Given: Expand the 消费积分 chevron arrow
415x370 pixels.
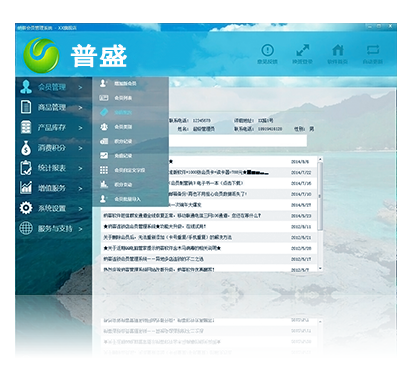Looking at the screenshot, I should click(80, 148).
